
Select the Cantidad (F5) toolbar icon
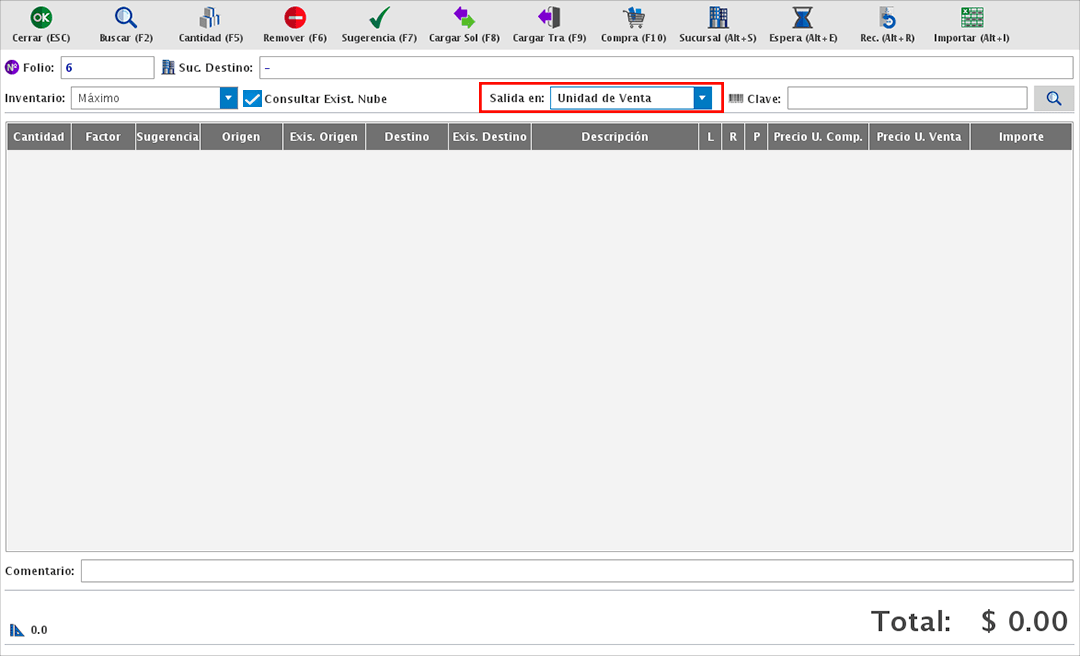(x=210, y=18)
